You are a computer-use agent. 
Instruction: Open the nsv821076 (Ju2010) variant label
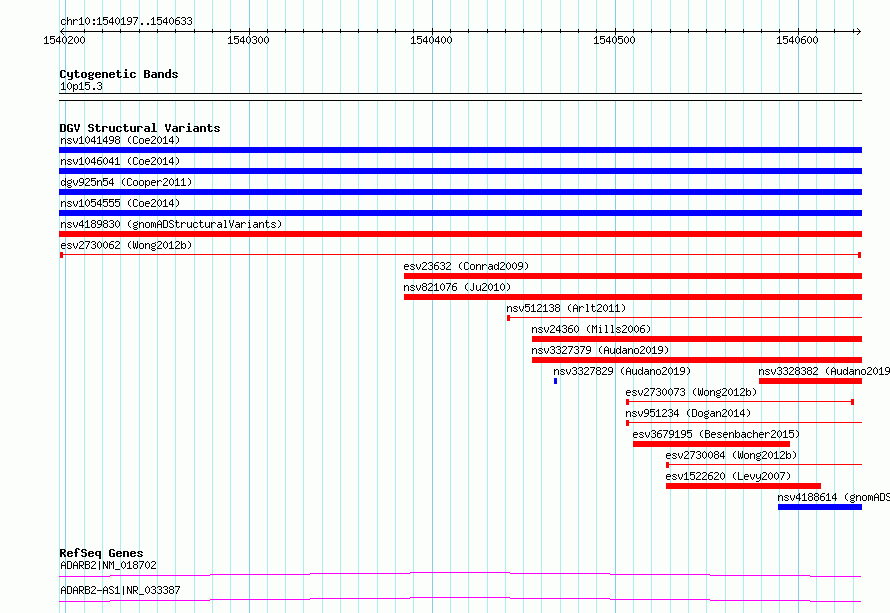pos(457,287)
